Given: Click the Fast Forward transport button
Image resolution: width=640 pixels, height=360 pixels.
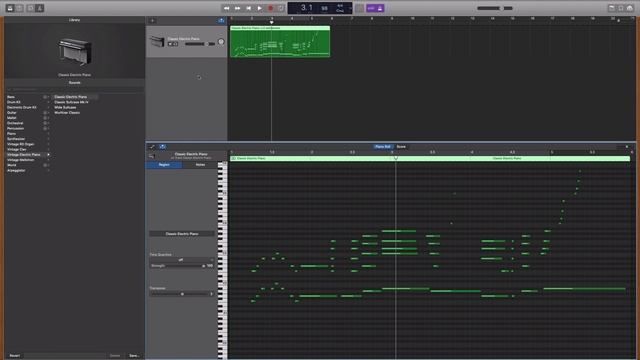Looking at the screenshot, I should 238,8.
